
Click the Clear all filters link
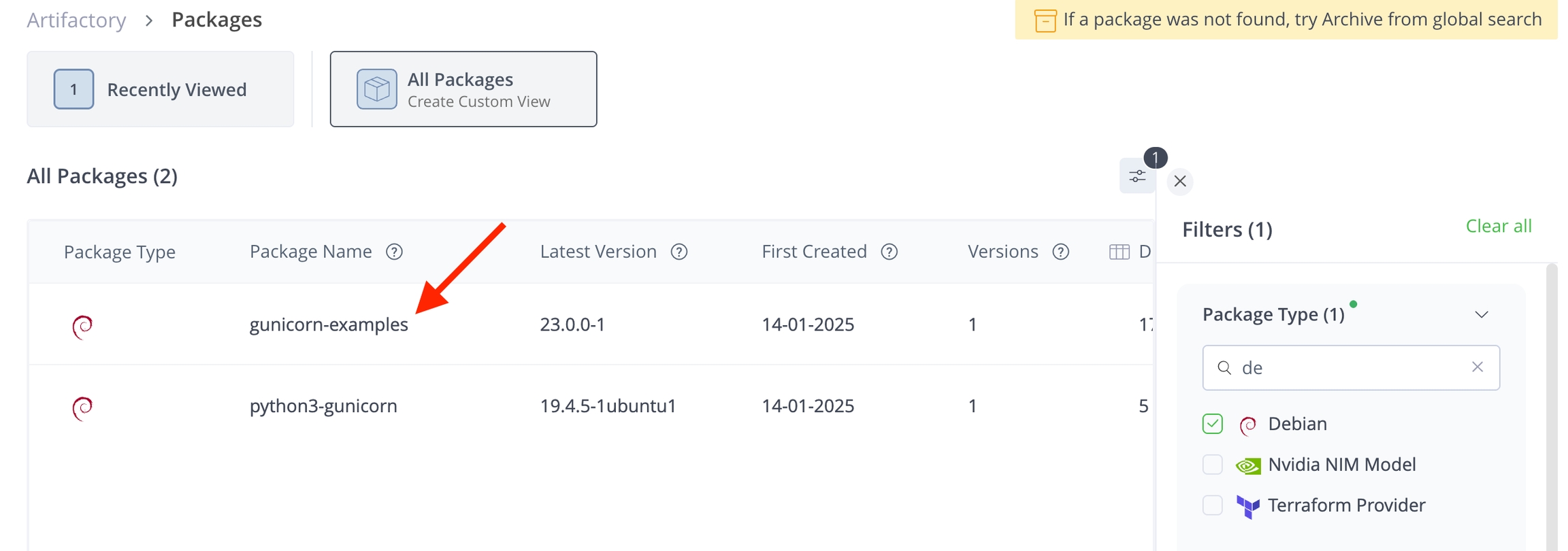coord(1498,226)
